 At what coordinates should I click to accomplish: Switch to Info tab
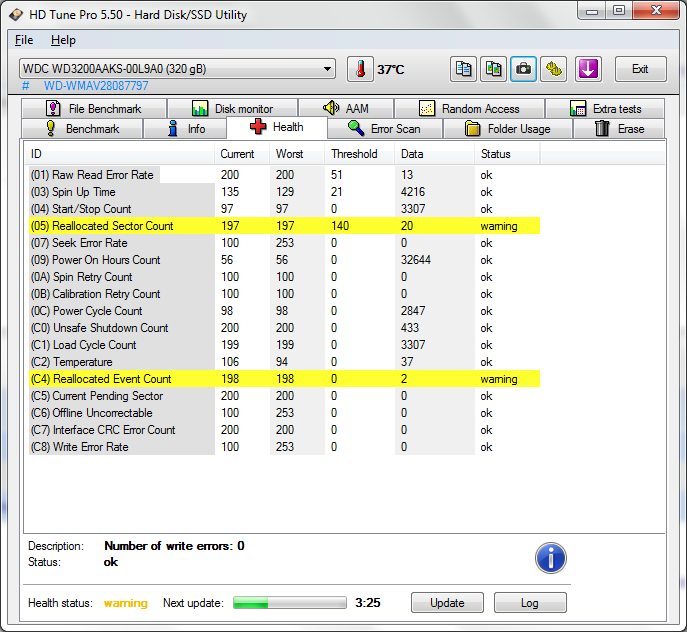coord(185,129)
